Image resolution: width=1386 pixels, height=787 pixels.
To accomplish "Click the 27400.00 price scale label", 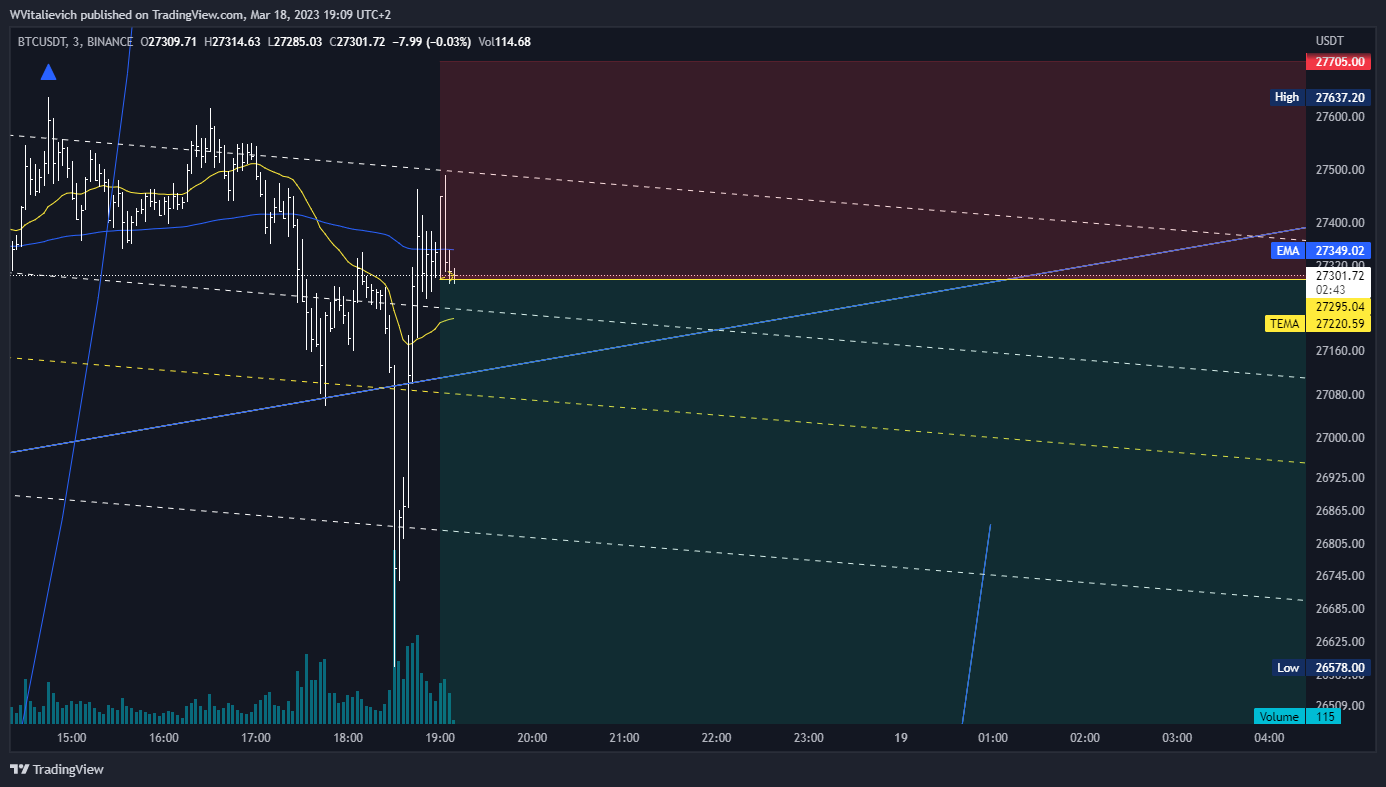I will pos(1340,223).
